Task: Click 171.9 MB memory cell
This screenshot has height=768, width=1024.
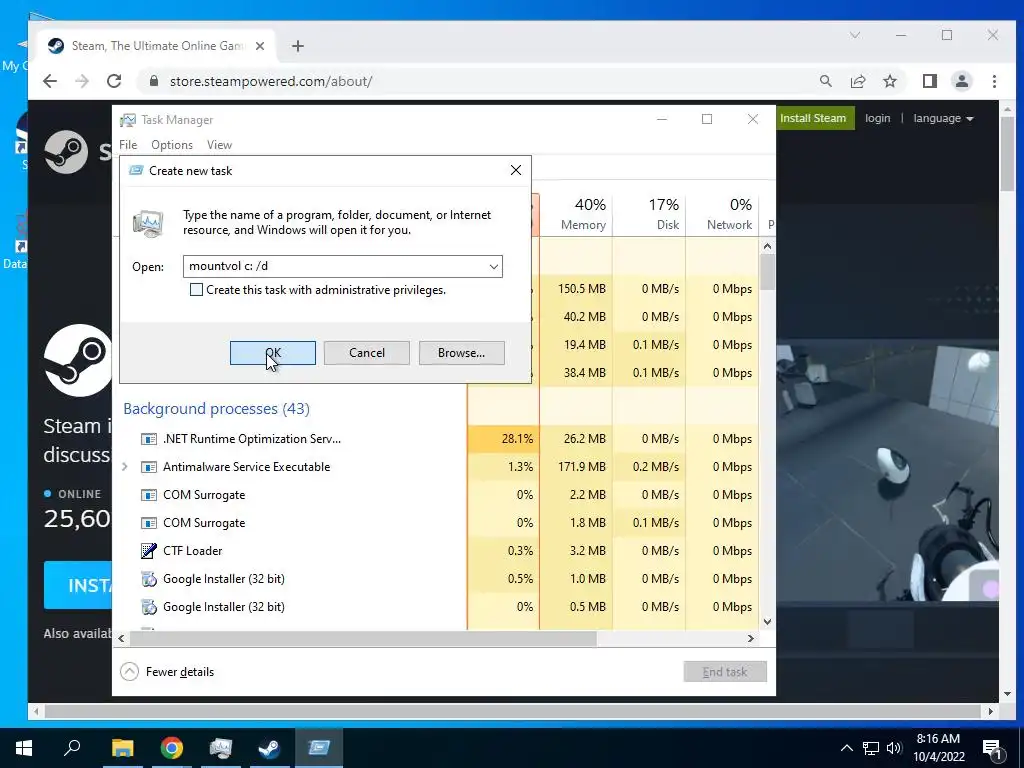Action: coord(576,467)
